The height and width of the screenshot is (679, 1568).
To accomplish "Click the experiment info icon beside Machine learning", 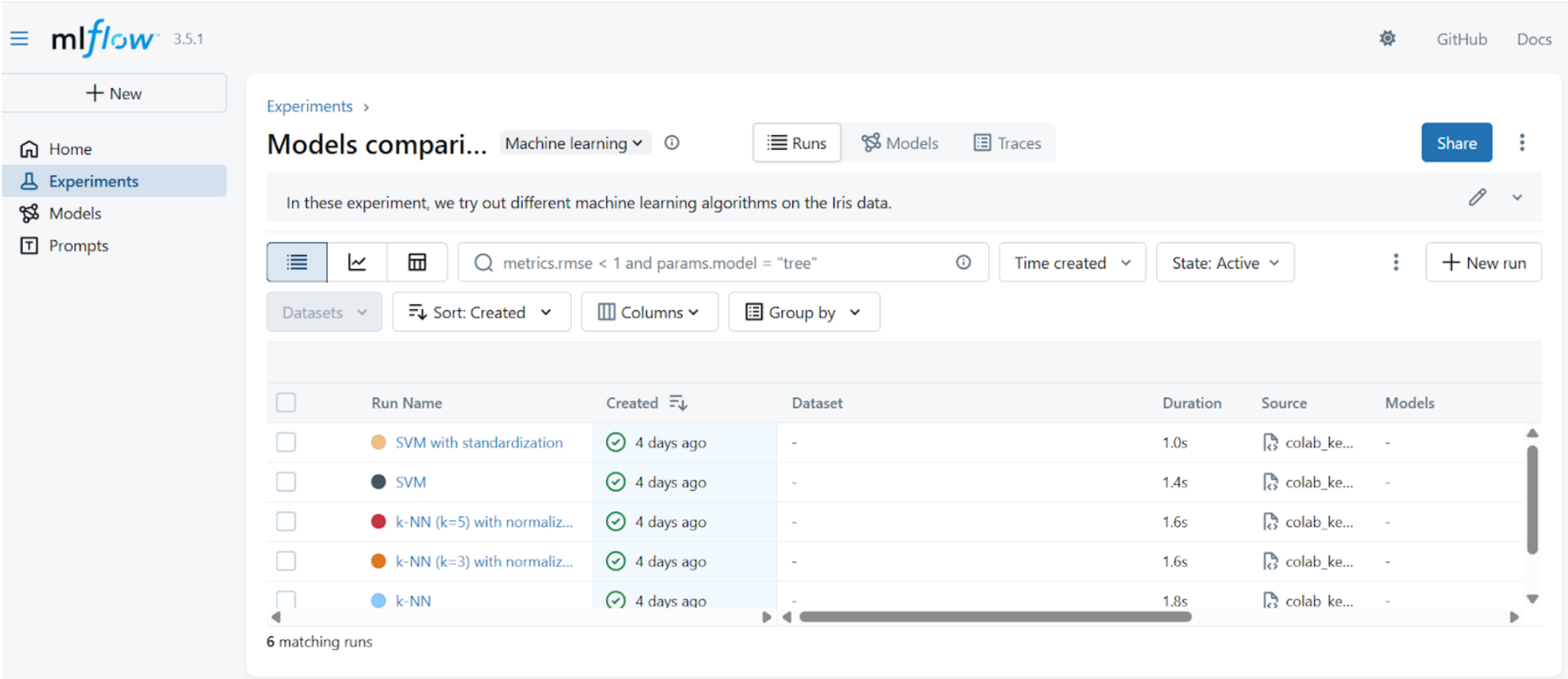I will 672,143.
